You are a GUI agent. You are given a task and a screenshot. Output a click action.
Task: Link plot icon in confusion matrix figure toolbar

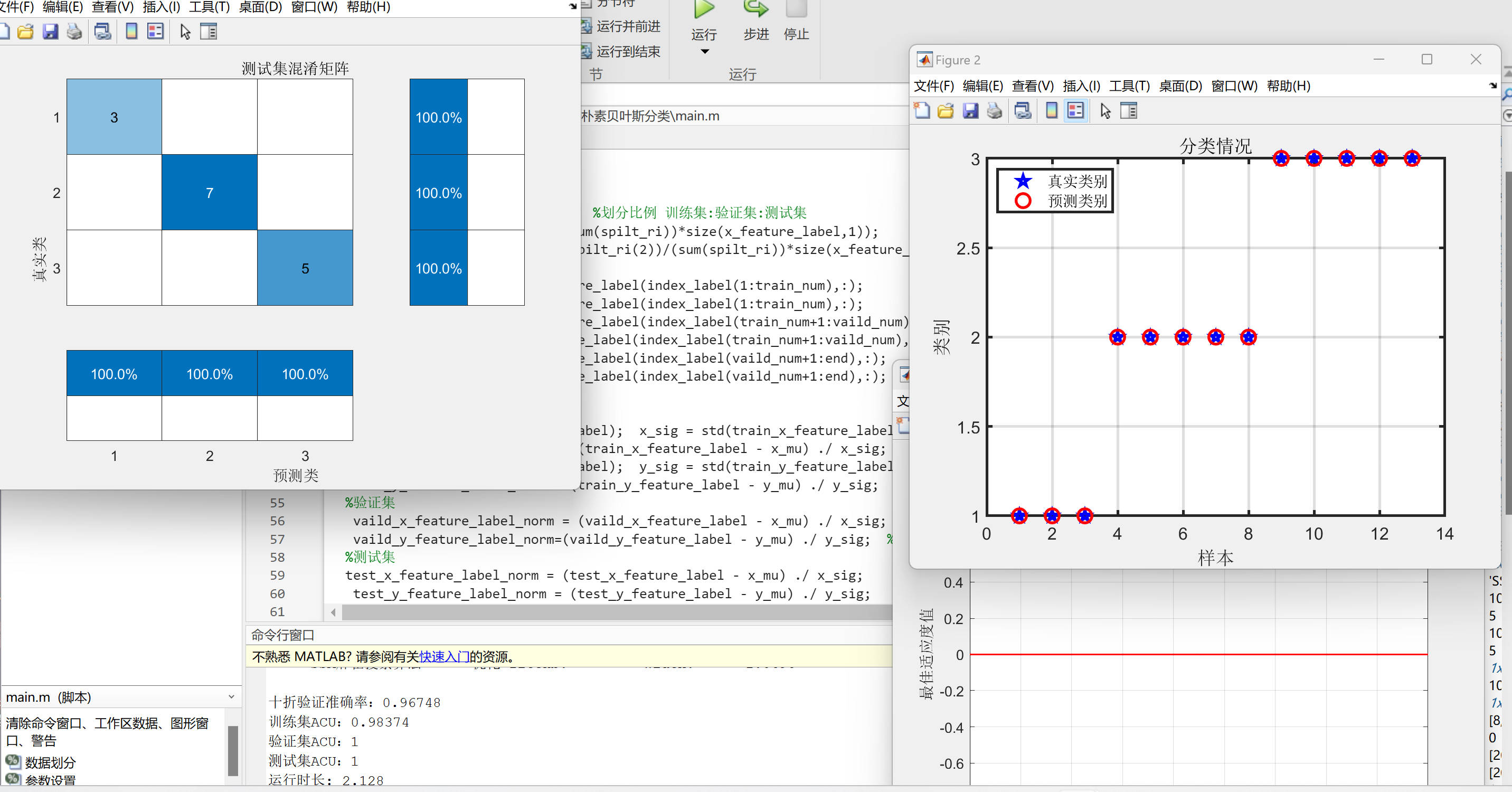[103, 31]
